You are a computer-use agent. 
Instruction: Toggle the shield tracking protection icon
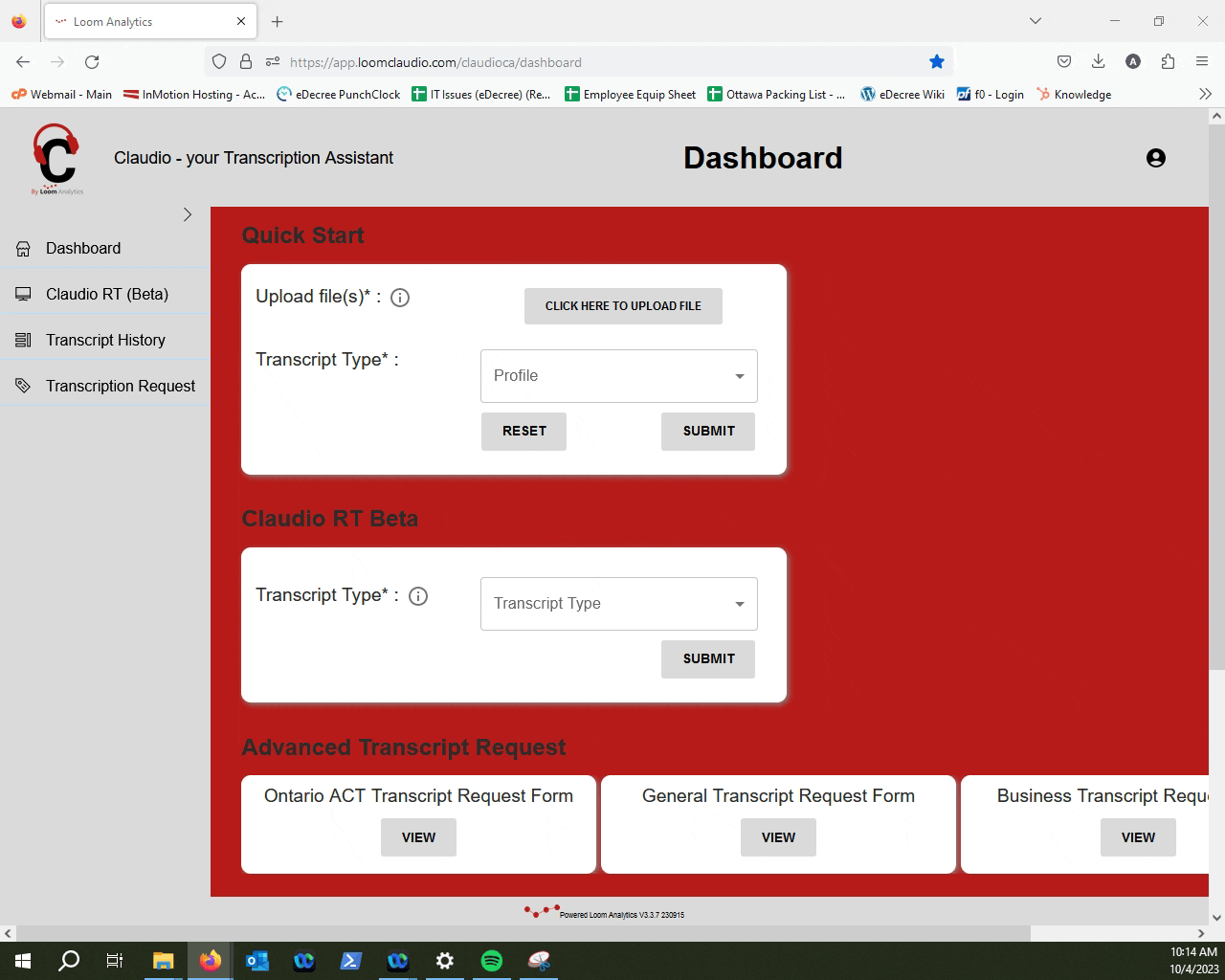[219, 61]
